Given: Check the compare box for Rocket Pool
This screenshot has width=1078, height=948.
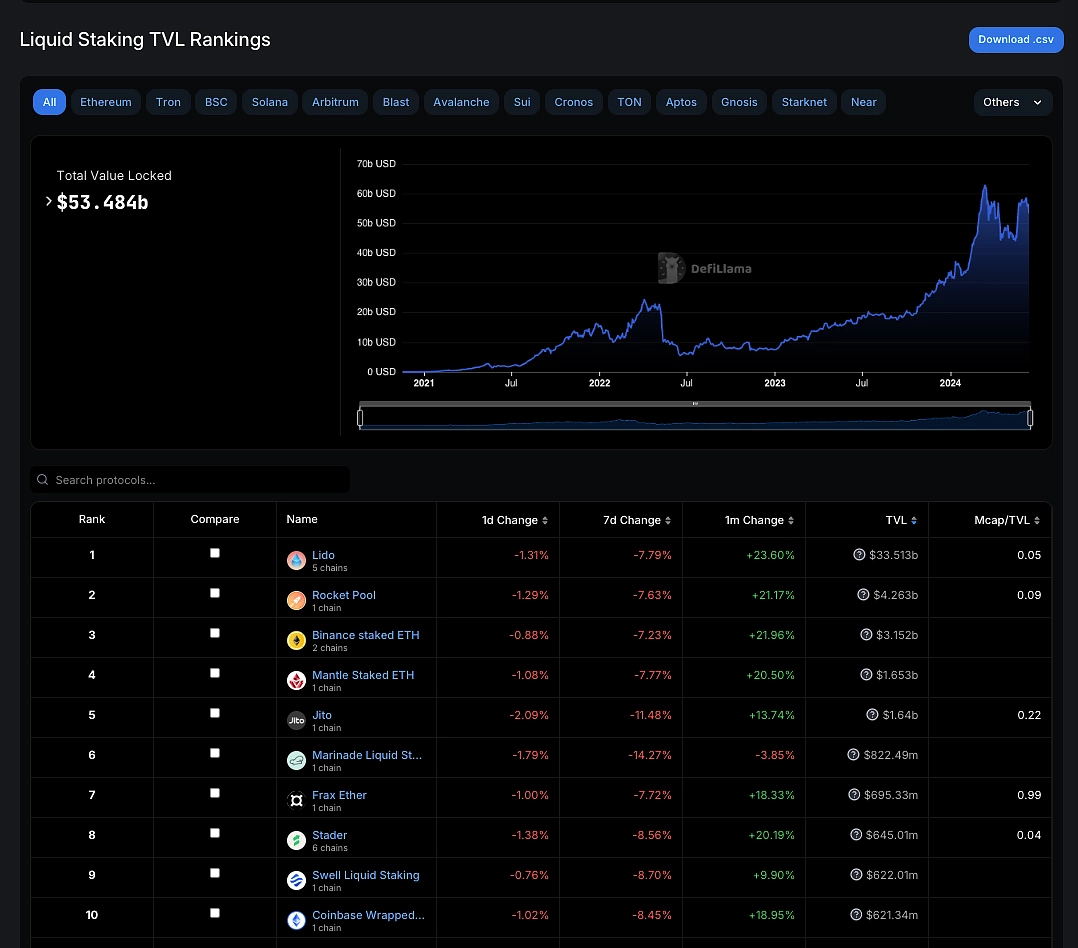Looking at the screenshot, I should (214, 593).
